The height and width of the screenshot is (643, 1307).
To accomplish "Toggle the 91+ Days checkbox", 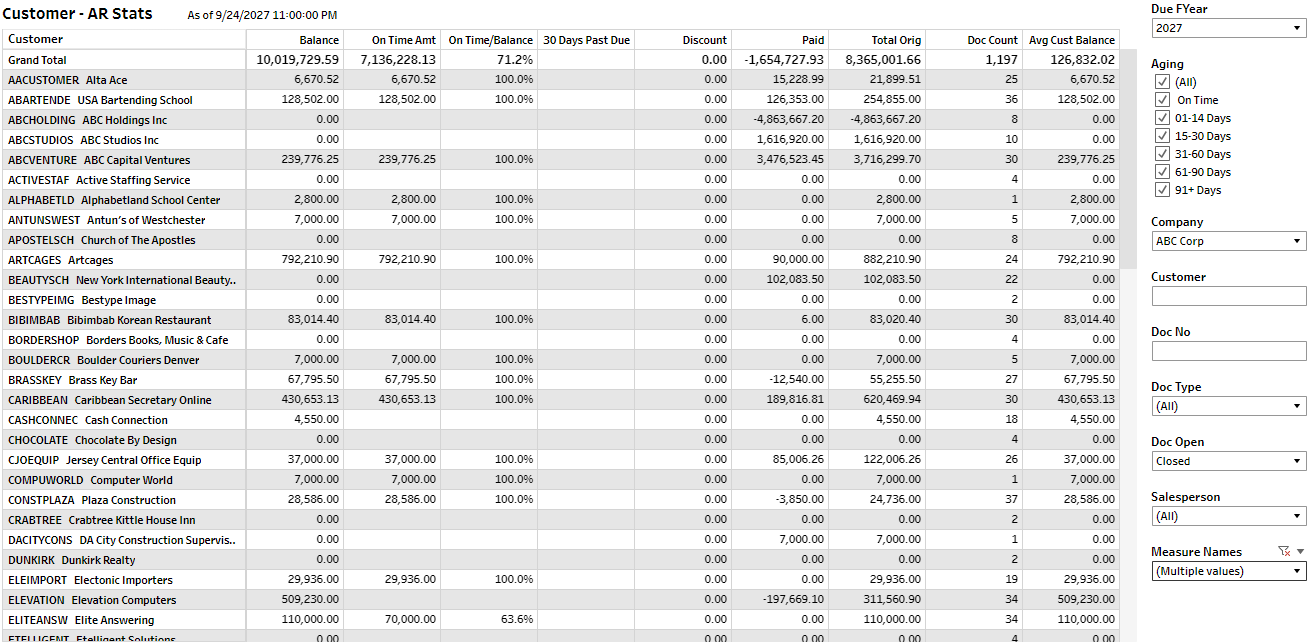I will [x=1162, y=190].
